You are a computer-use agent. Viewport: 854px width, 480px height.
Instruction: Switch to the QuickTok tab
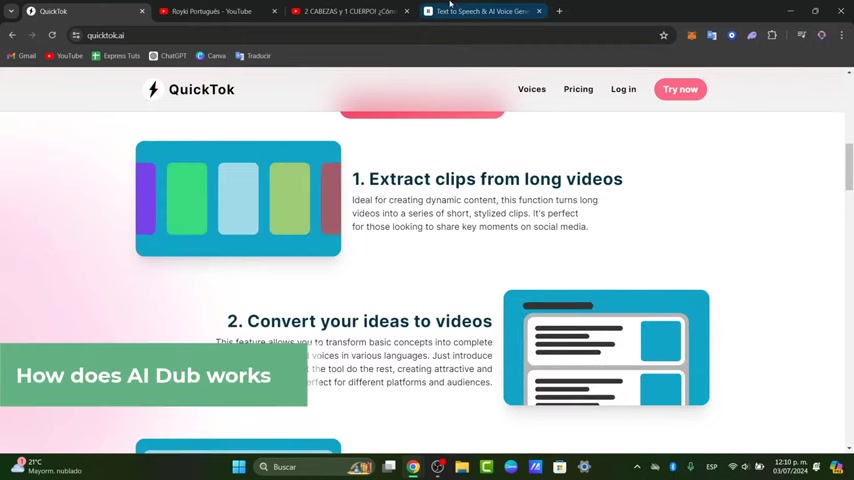[x=87, y=11]
